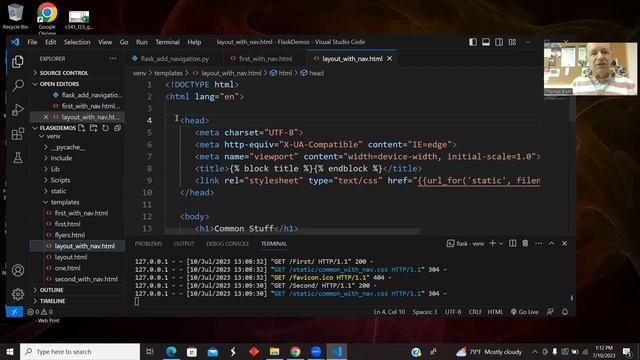Open launch profile dropdown next to plus
Image resolution: width=640 pixels, height=360 pixels.
501,243
